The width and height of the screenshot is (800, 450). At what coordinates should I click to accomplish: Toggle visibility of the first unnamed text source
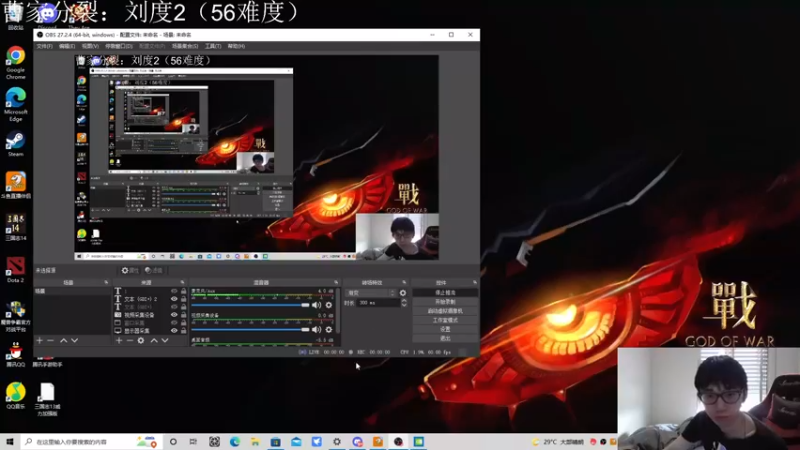174,291
